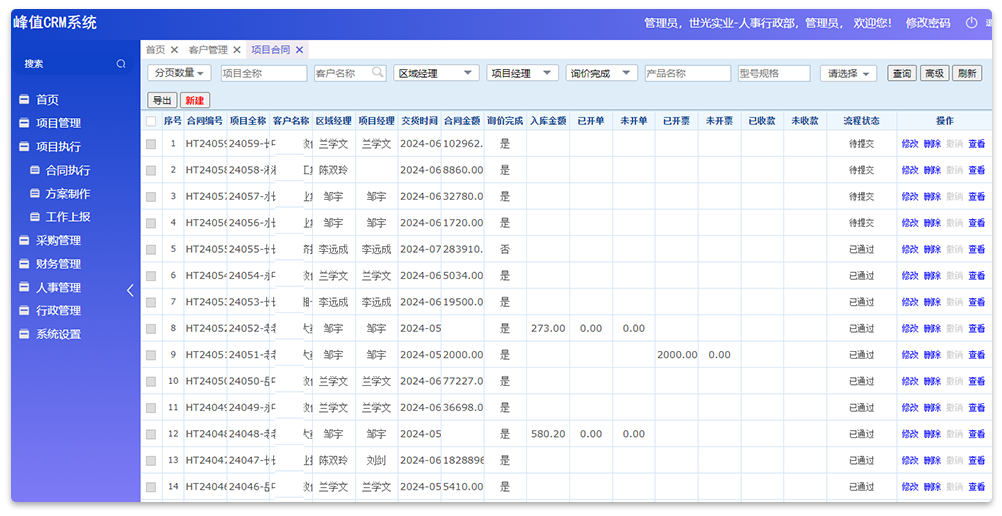
Task: Click 删除 link in row 2
Action: 932,170
